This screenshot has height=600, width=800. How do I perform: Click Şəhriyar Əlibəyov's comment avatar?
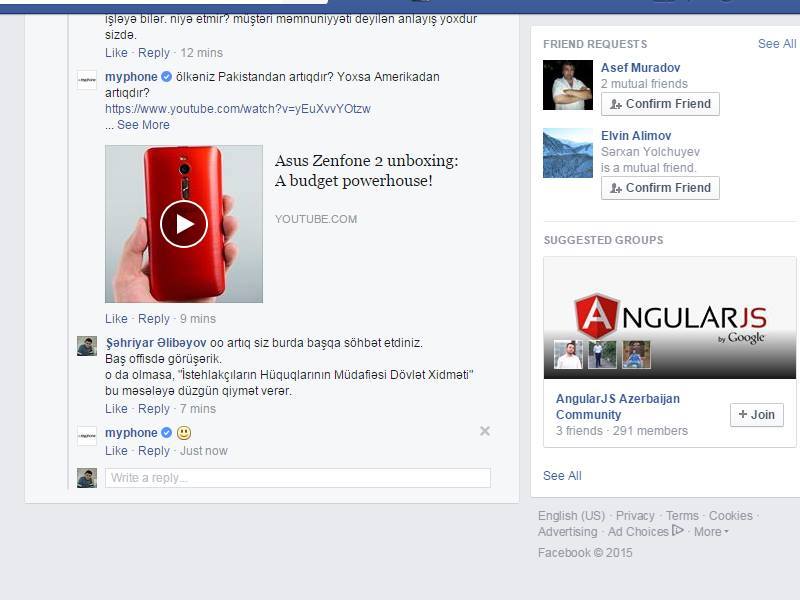coord(87,346)
